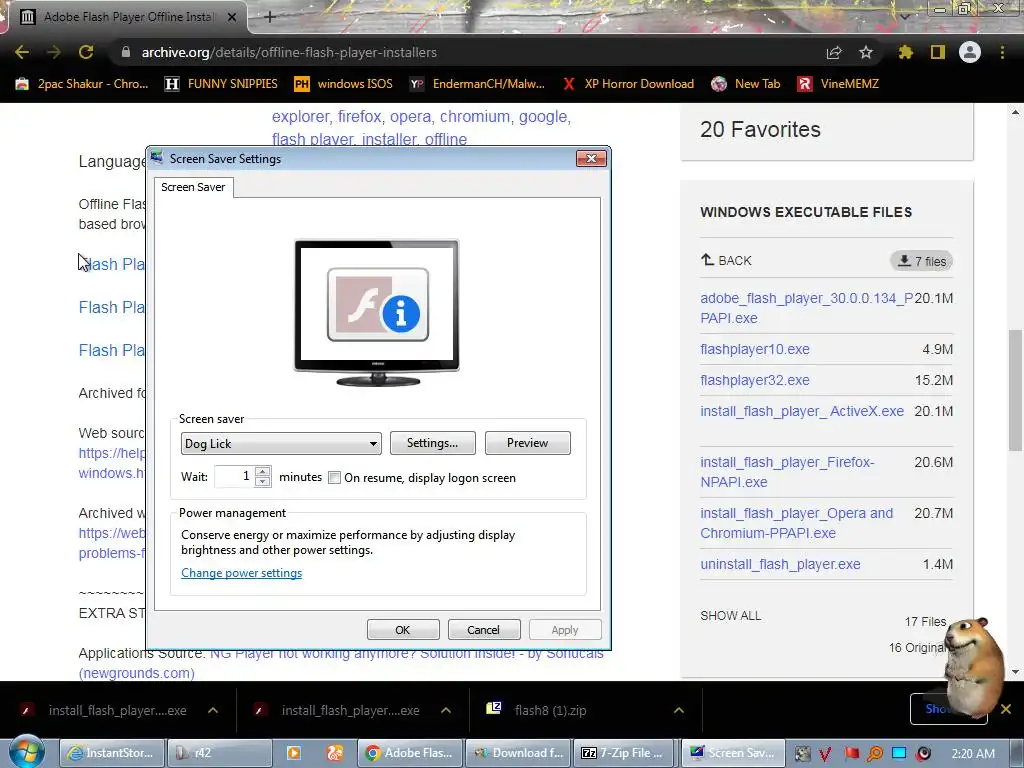Image resolution: width=1024 pixels, height=768 pixels.
Task: Increase wait minutes with up arrow
Action: coord(263,471)
